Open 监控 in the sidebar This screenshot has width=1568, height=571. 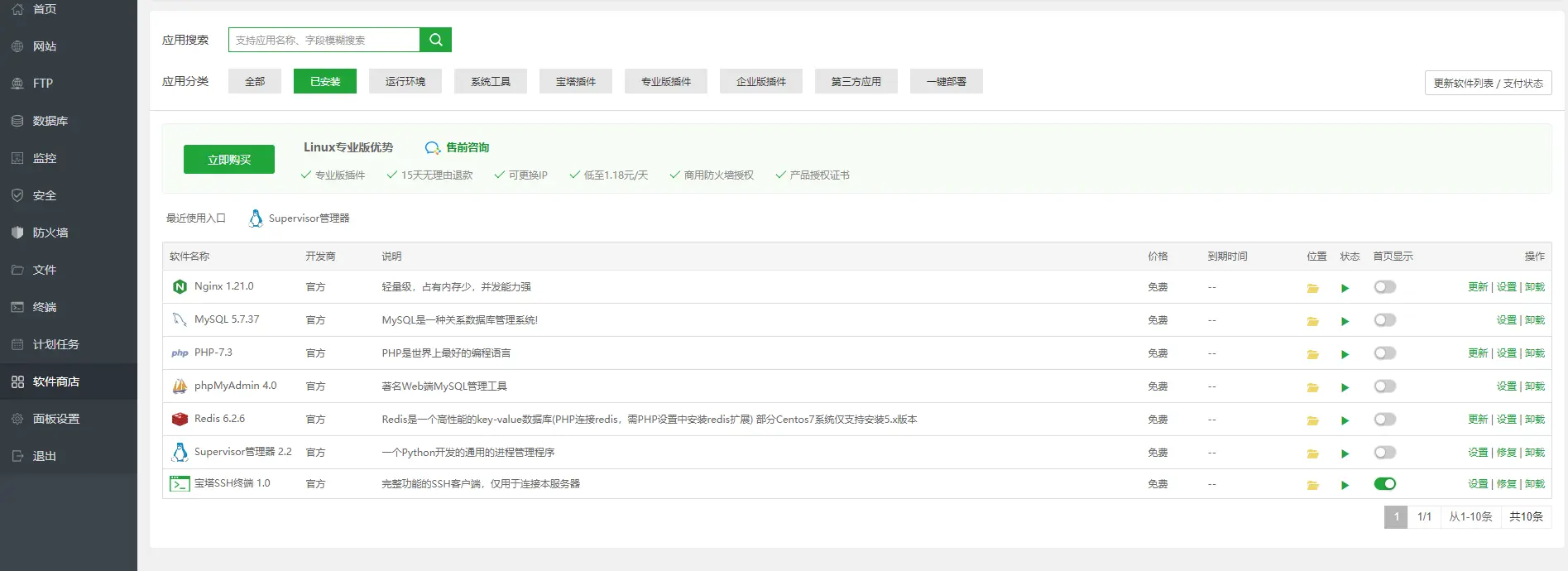coord(69,158)
